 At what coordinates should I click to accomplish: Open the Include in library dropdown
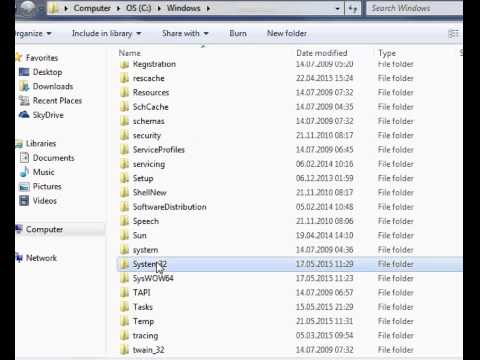(x=107, y=34)
